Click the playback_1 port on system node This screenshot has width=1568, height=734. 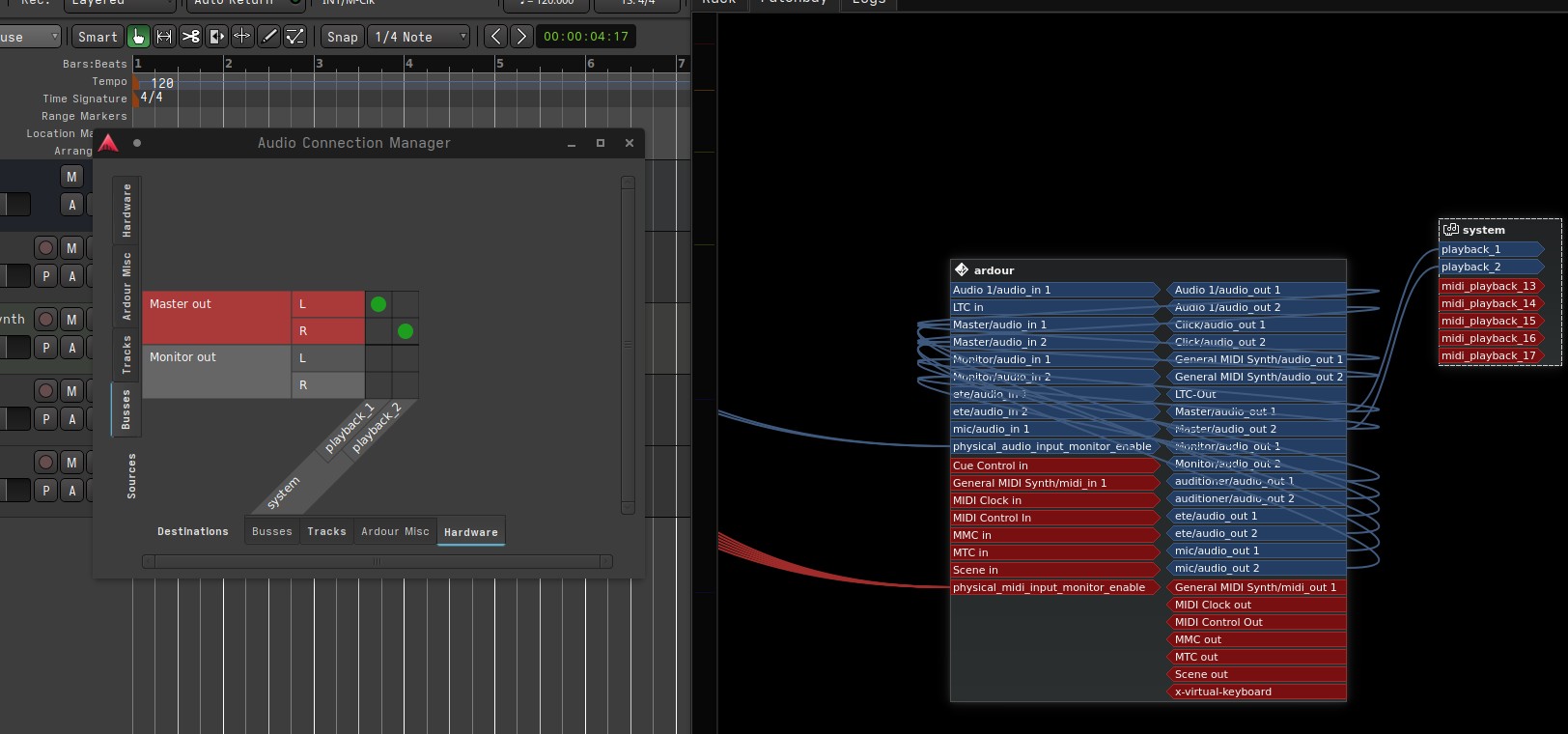(1488, 249)
